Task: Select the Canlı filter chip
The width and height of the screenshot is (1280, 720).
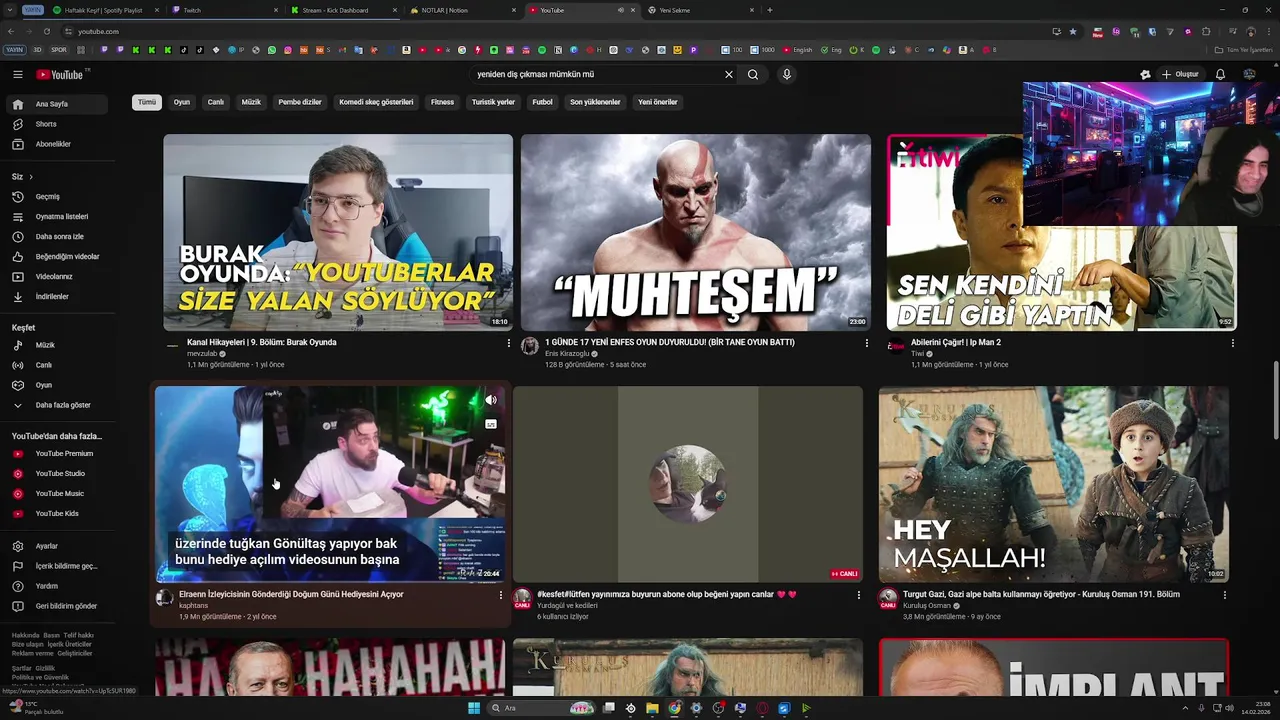Action: (216, 102)
